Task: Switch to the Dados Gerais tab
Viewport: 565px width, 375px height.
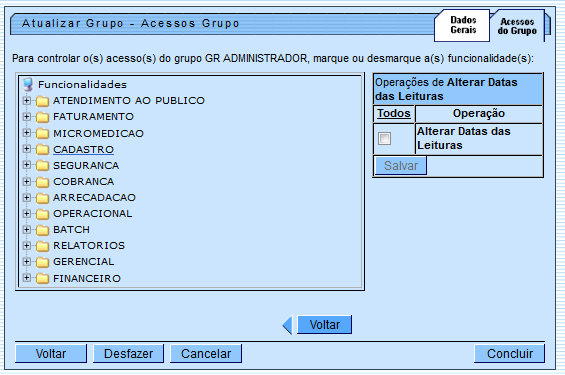Action: 463,25
